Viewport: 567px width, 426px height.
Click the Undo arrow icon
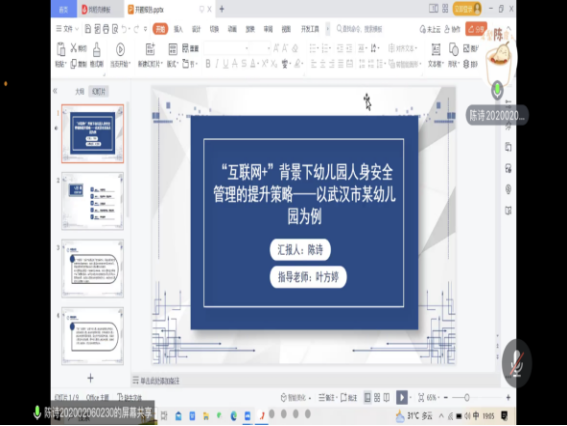coord(124,29)
